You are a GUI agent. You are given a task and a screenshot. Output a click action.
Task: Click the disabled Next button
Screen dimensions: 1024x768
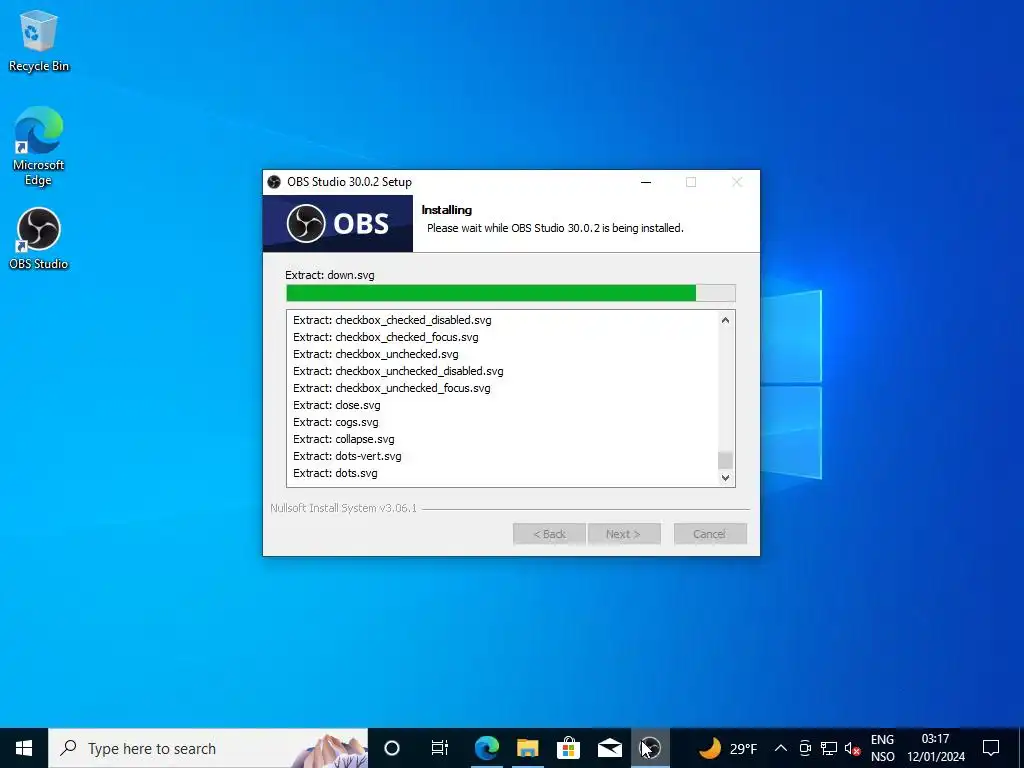(x=624, y=534)
